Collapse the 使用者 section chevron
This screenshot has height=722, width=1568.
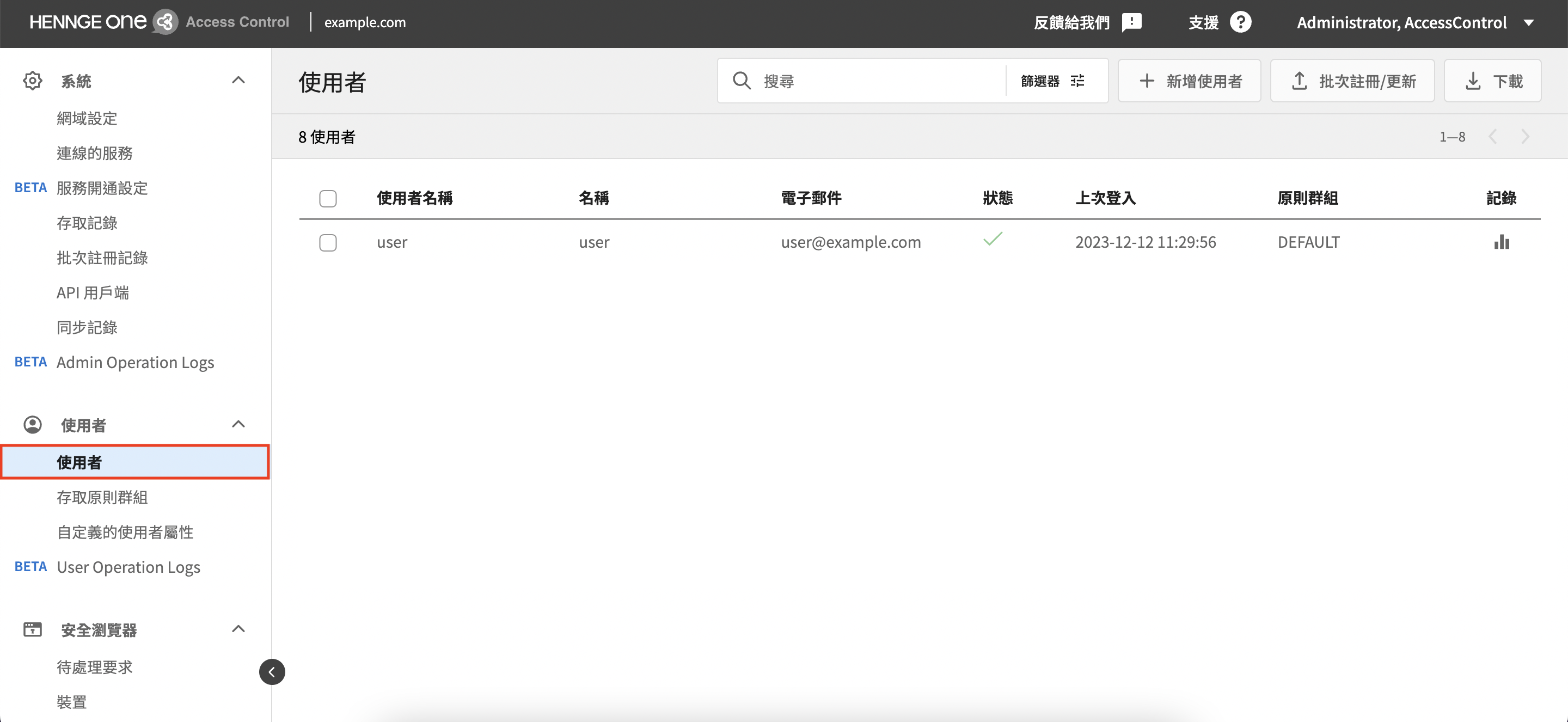[238, 424]
